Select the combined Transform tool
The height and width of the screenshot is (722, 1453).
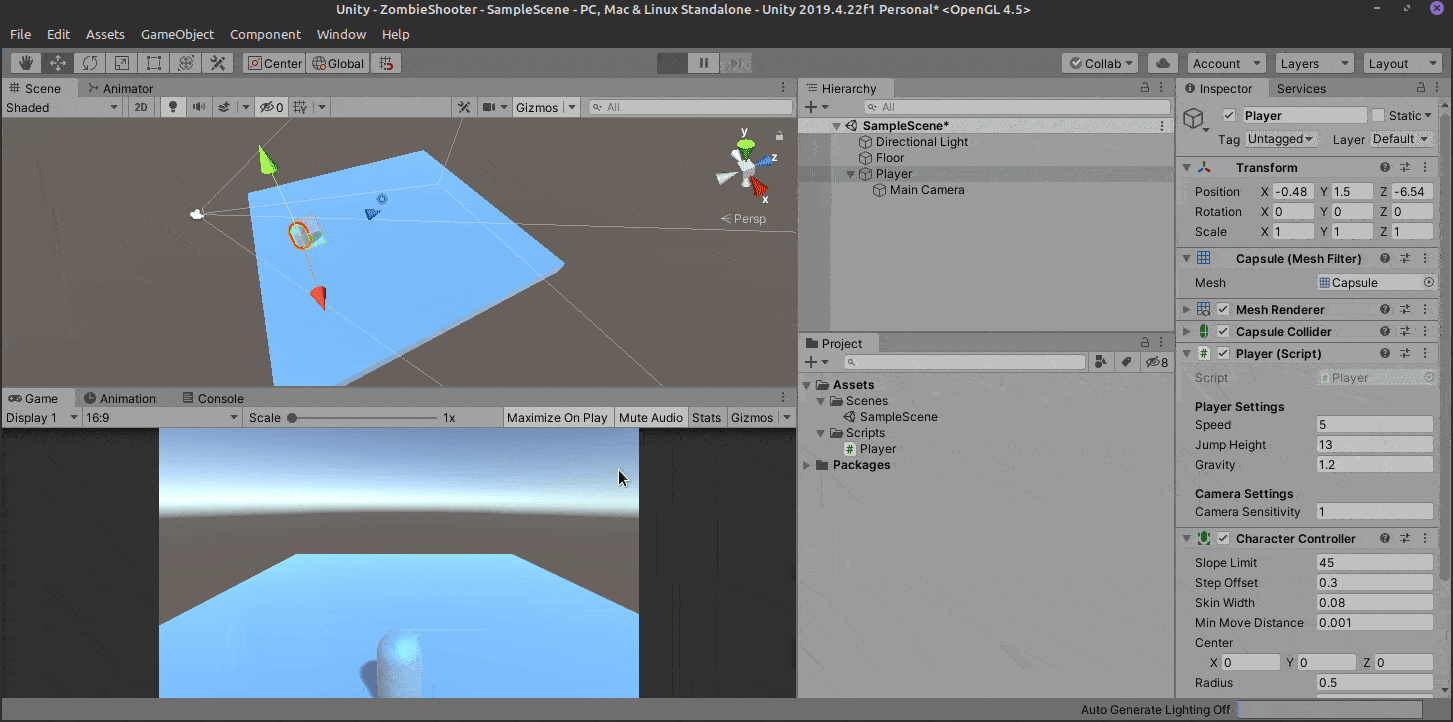185,63
